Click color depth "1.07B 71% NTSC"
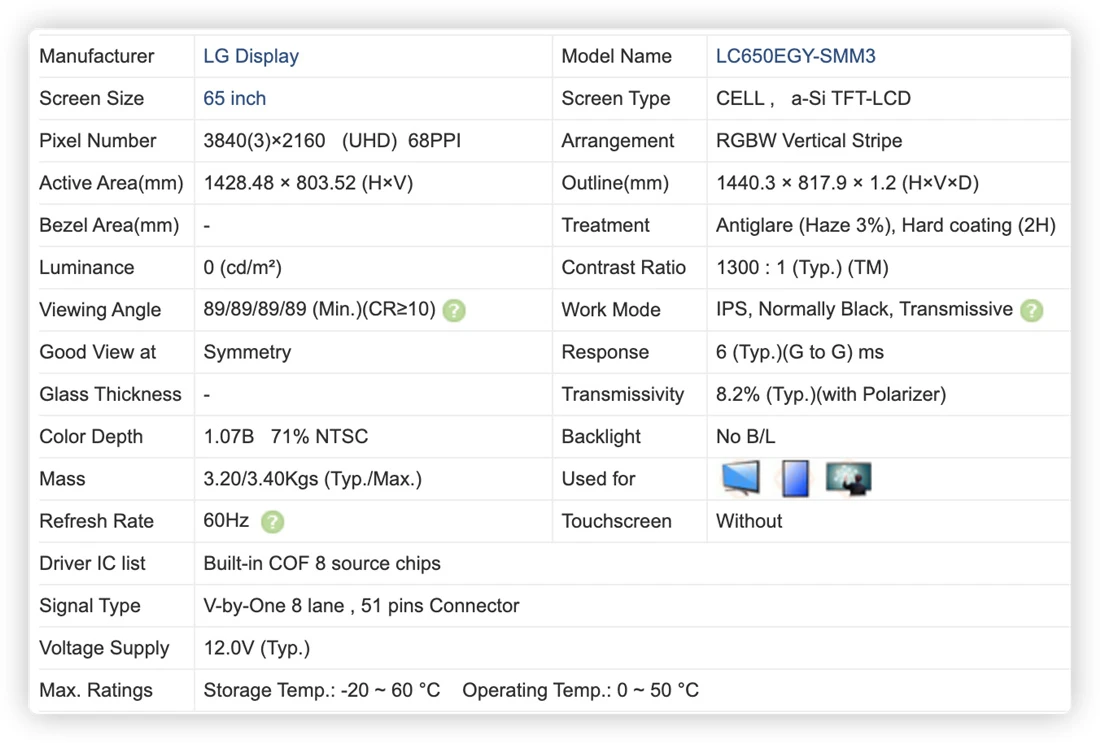The image size is (1100, 743). 286,436
